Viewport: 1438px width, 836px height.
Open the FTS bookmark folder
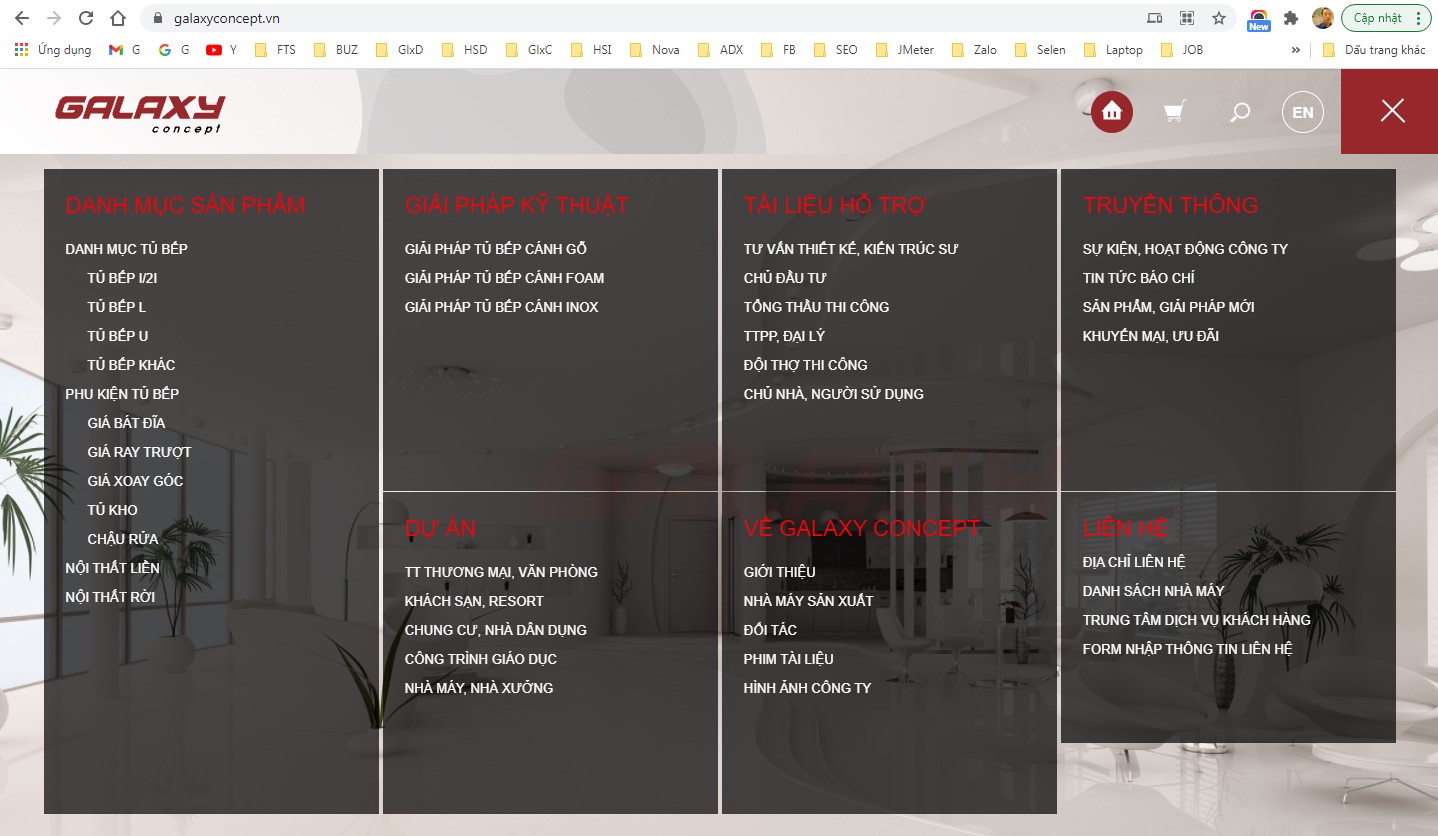coord(276,50)
